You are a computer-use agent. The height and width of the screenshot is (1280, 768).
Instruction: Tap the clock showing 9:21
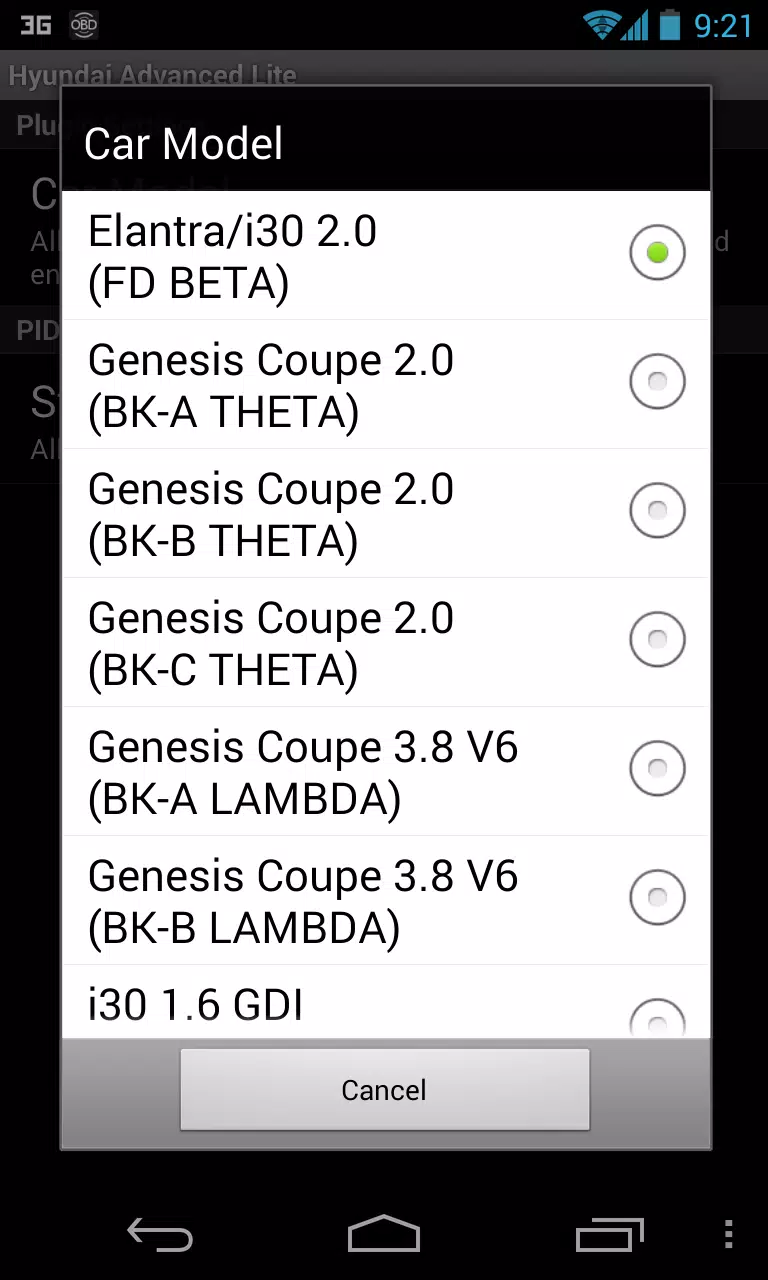pyautogui.click(x=722, y=25)
